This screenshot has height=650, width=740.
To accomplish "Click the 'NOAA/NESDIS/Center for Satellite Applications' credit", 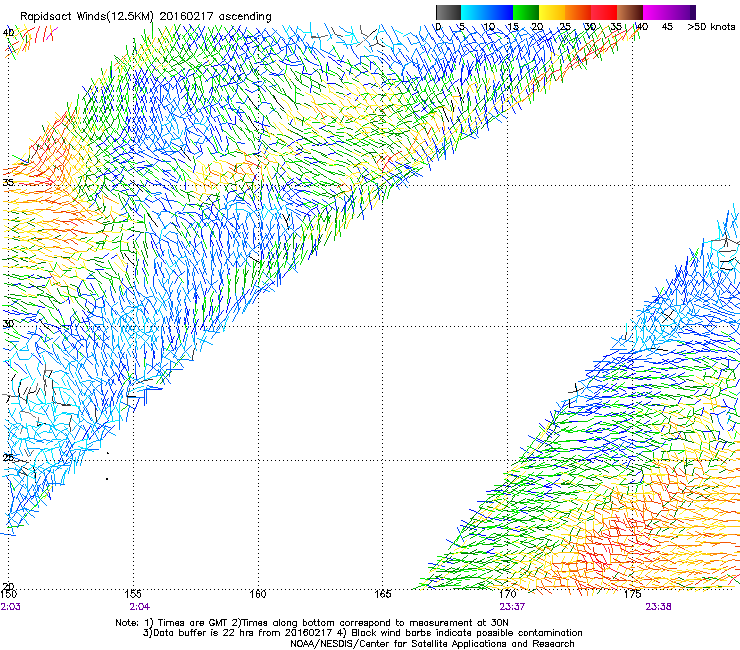I will tap(432, 644).
